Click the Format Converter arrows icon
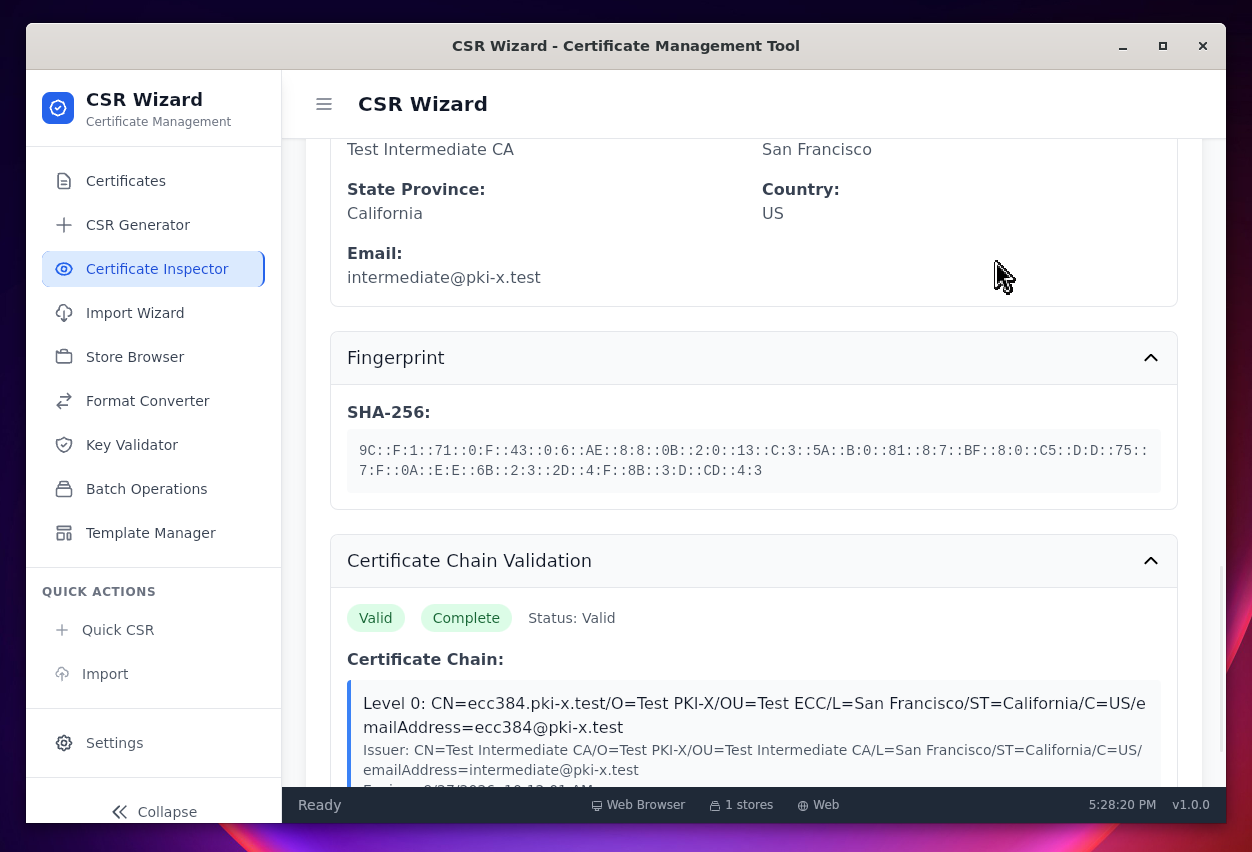This screenshot has height=852, width=1252. [64, 401]
